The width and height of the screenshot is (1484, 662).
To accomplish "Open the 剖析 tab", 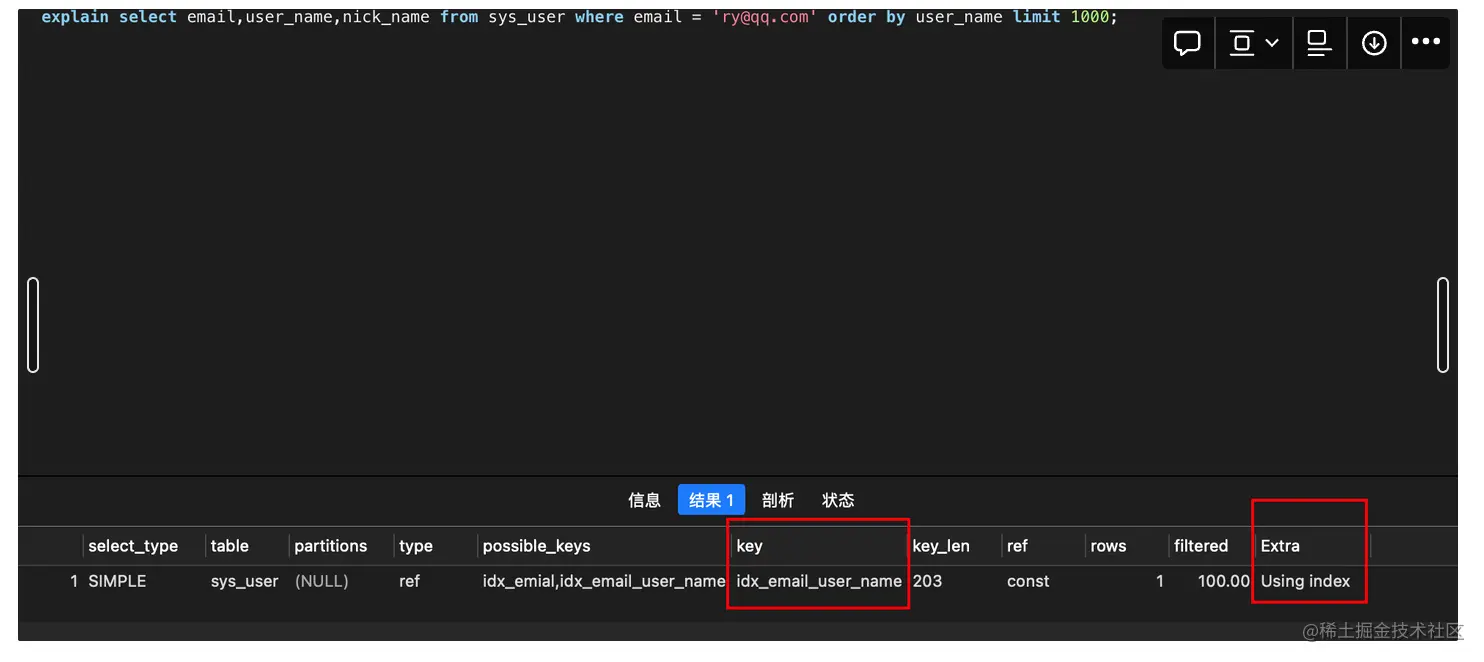I will tap(777, 500).
